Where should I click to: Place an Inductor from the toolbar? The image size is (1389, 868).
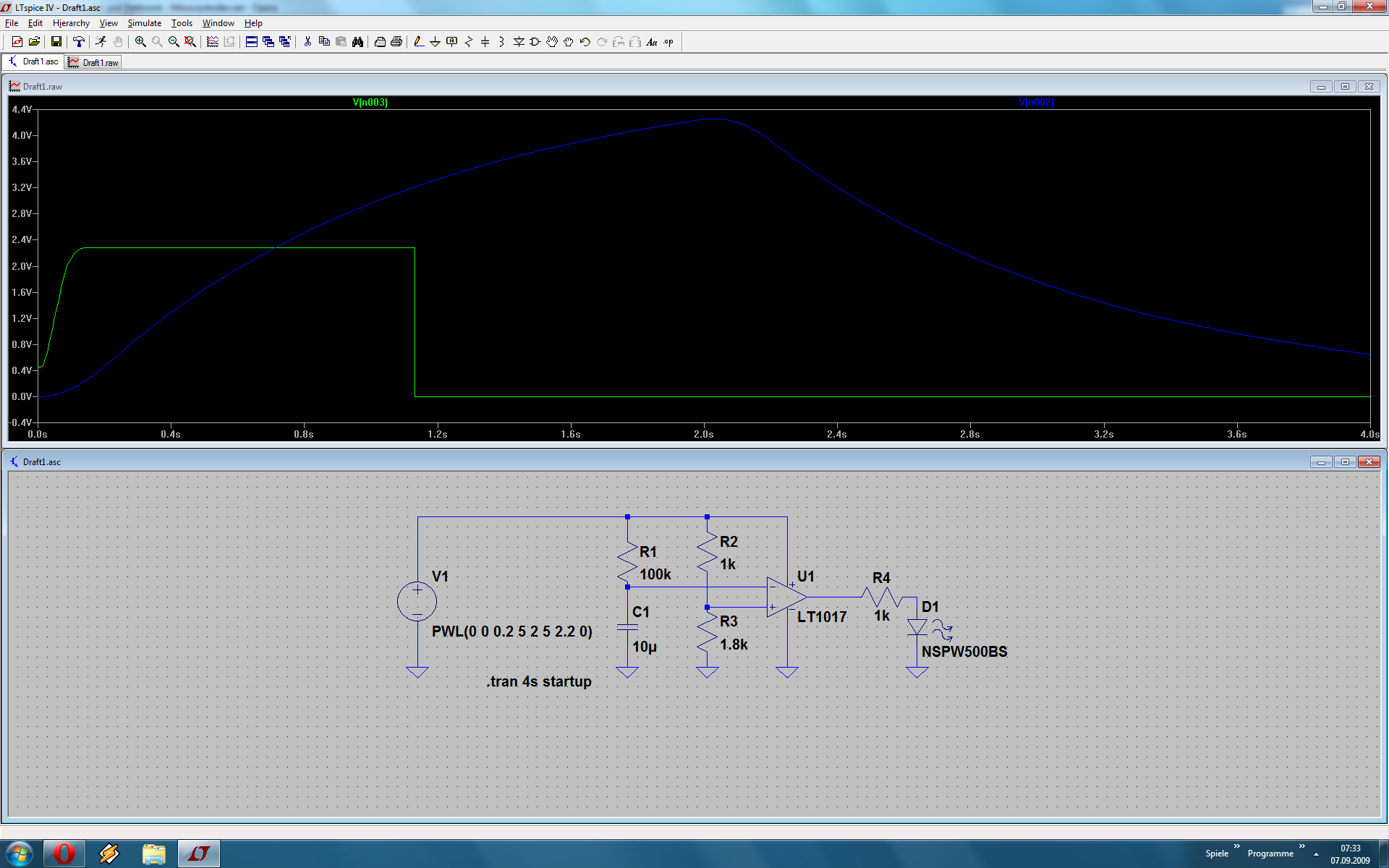502,42
